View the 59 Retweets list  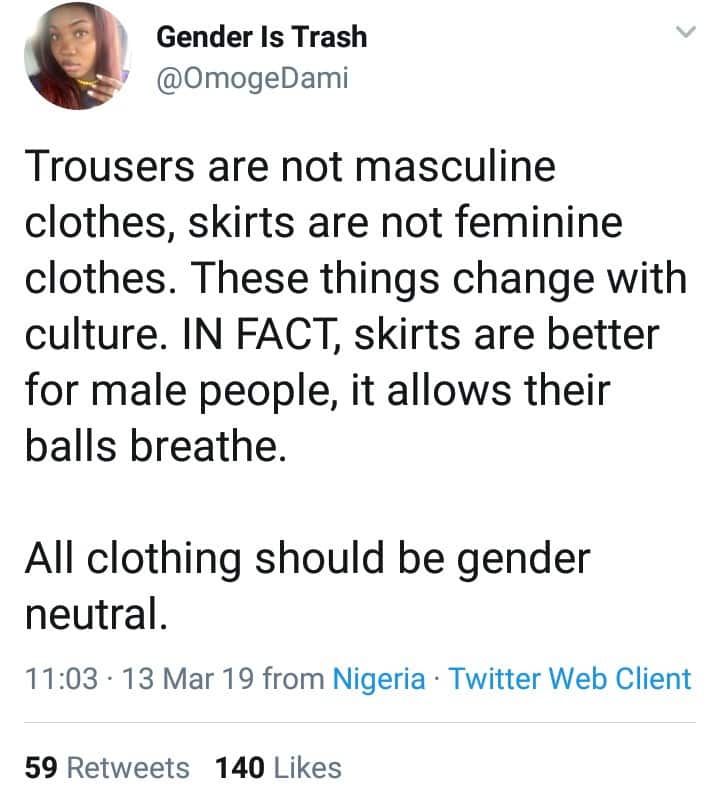coord(107,768)
